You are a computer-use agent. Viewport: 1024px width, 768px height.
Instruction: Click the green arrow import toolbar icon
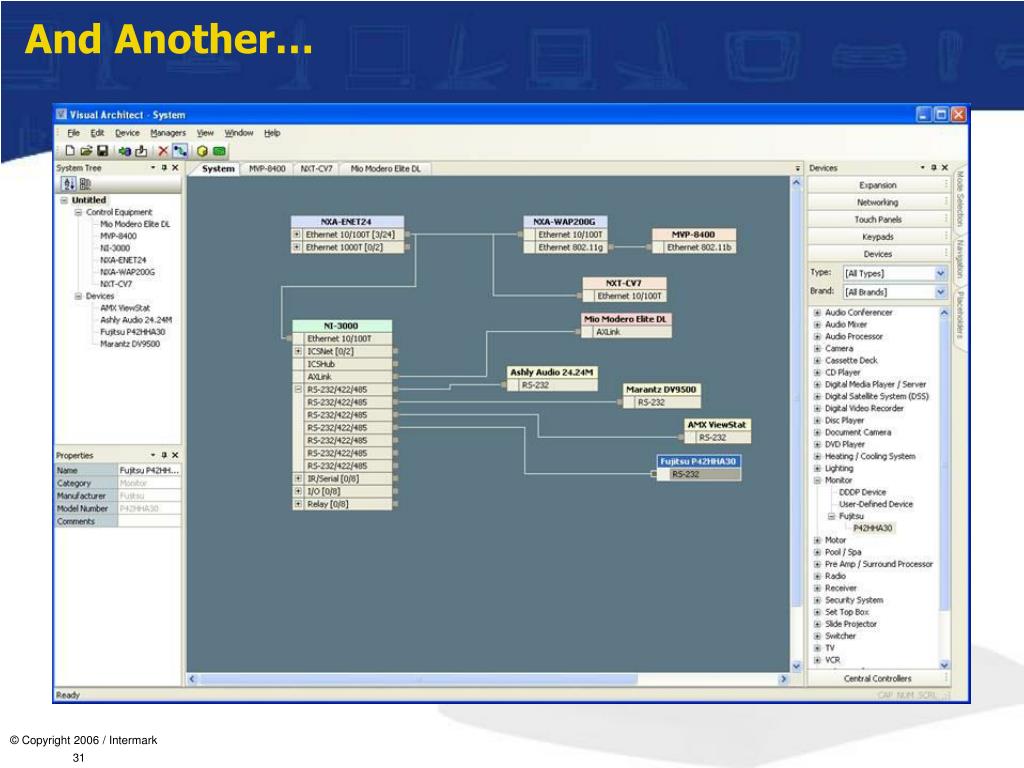tap(124, 151)
